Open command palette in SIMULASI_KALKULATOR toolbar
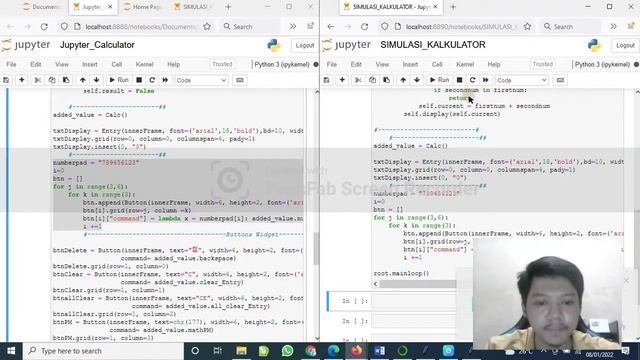The width and height of the screenshot is (640, 360). (560, 80)
